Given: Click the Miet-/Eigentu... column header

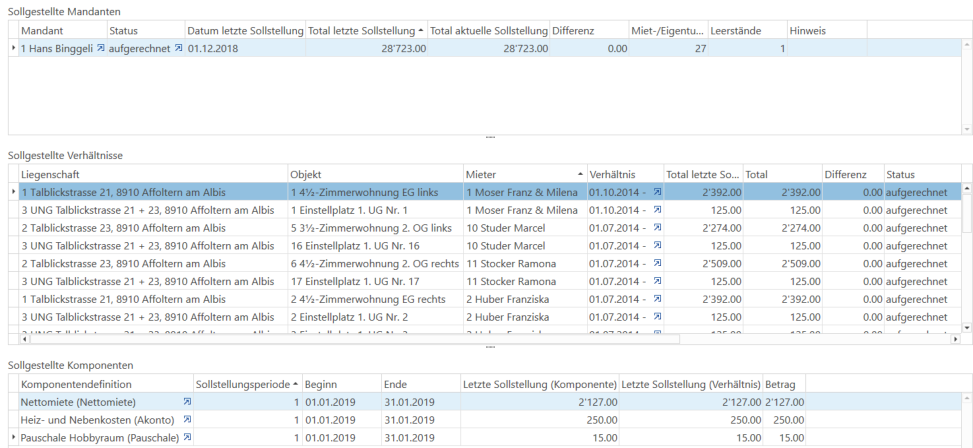Looking at the screenshot, I should click(x=668, y=30).
